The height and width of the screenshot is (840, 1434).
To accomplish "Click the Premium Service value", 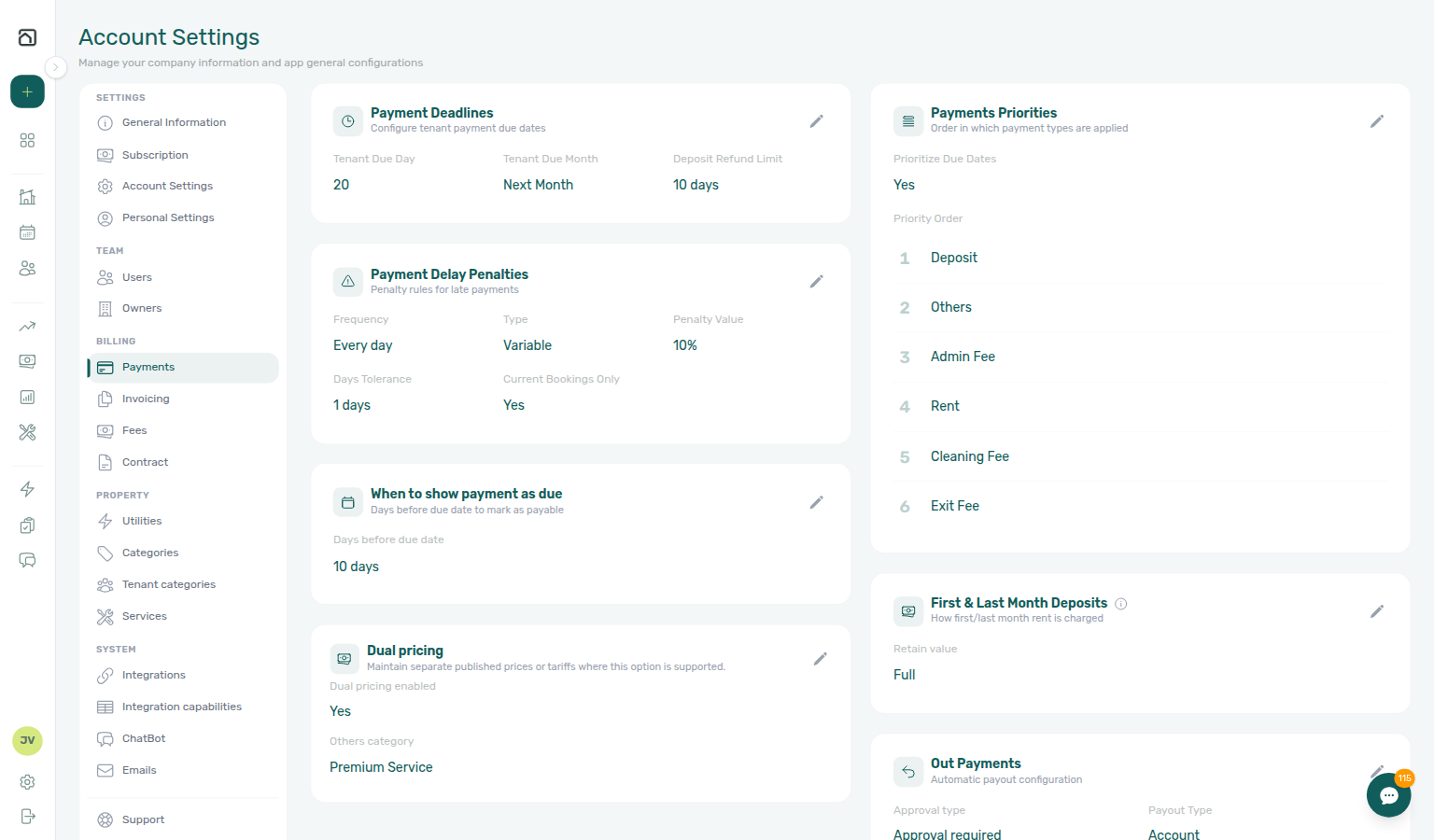I will tap(381, 767).
